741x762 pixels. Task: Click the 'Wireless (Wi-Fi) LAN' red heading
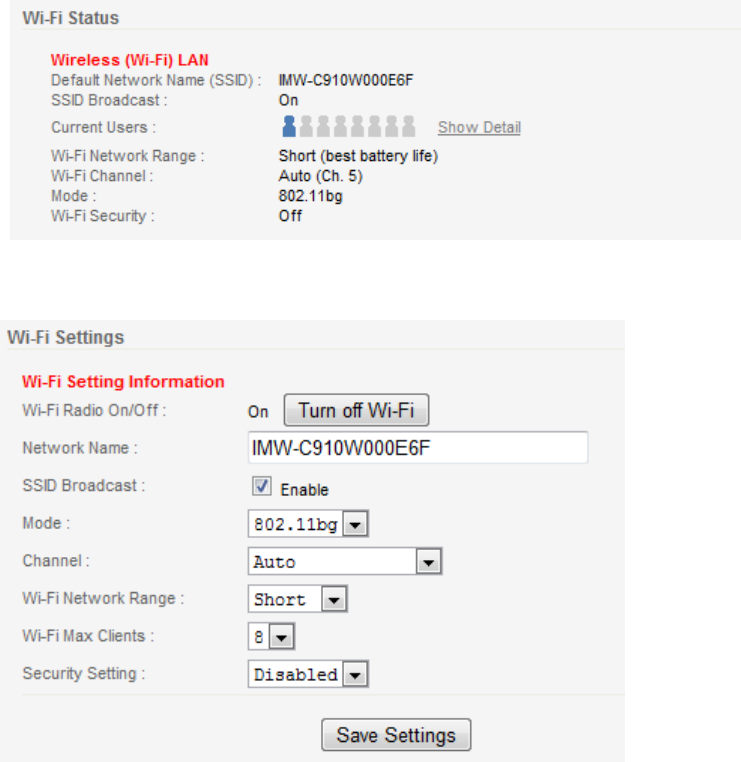tap(130, 60)
